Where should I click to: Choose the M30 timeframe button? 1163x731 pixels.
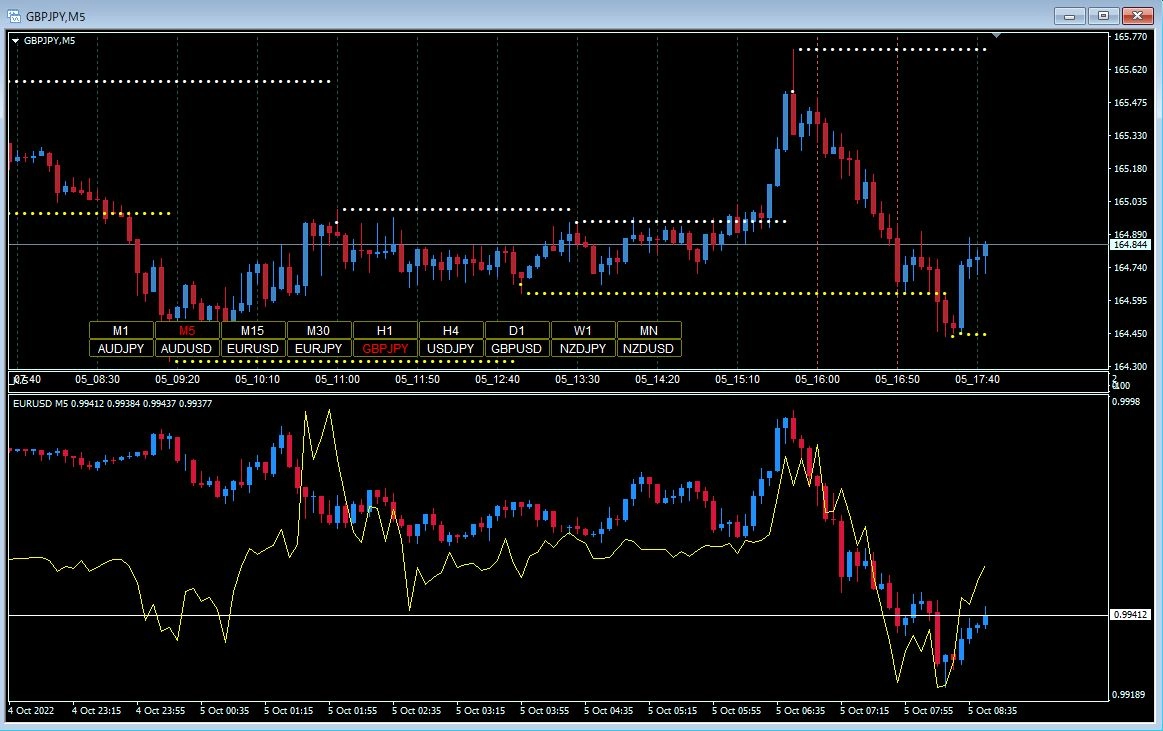pos(319,330)
